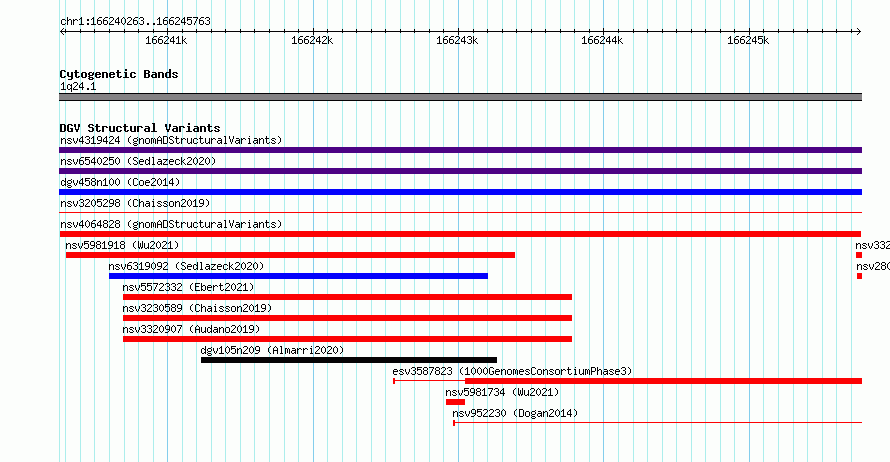Select the esv3587823 thick red bar

click(x=664, y=381)
